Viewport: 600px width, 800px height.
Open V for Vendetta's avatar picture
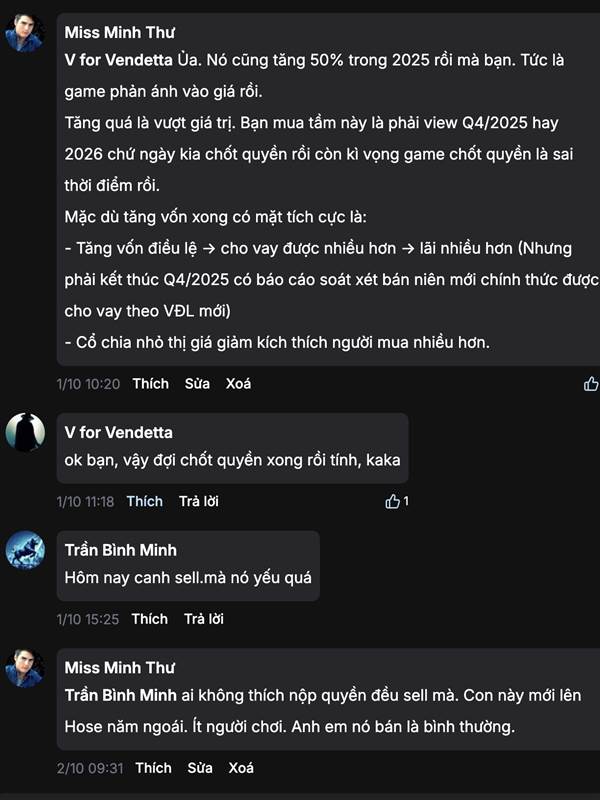[25, 432]
